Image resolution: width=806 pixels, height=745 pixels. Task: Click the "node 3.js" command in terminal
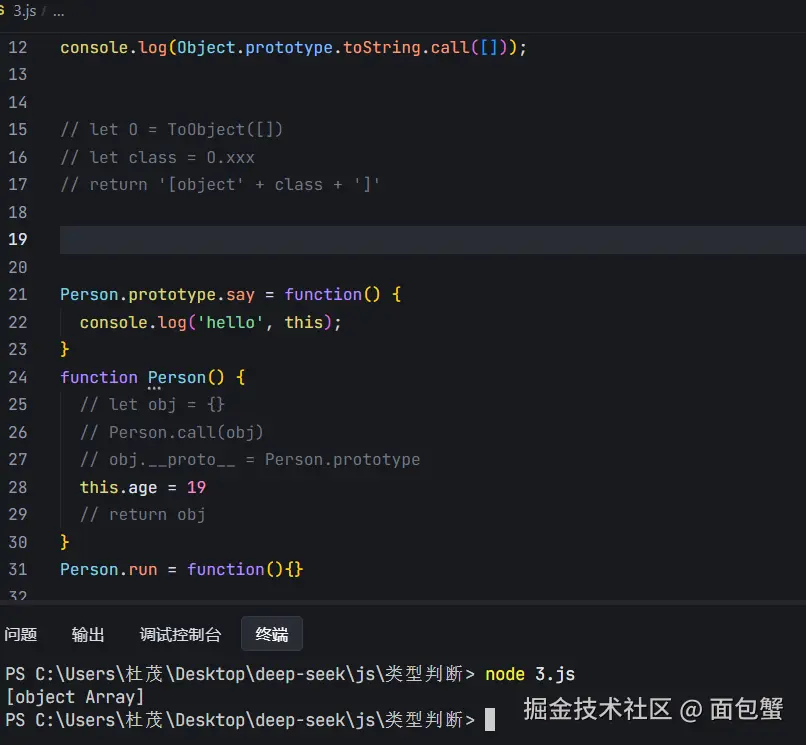pyautogui.click(x=530, y=674)
